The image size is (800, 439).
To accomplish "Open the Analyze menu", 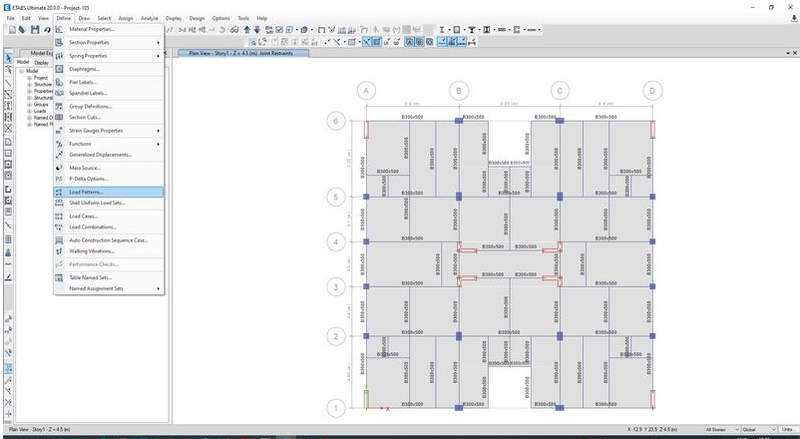I will point(149,18).
